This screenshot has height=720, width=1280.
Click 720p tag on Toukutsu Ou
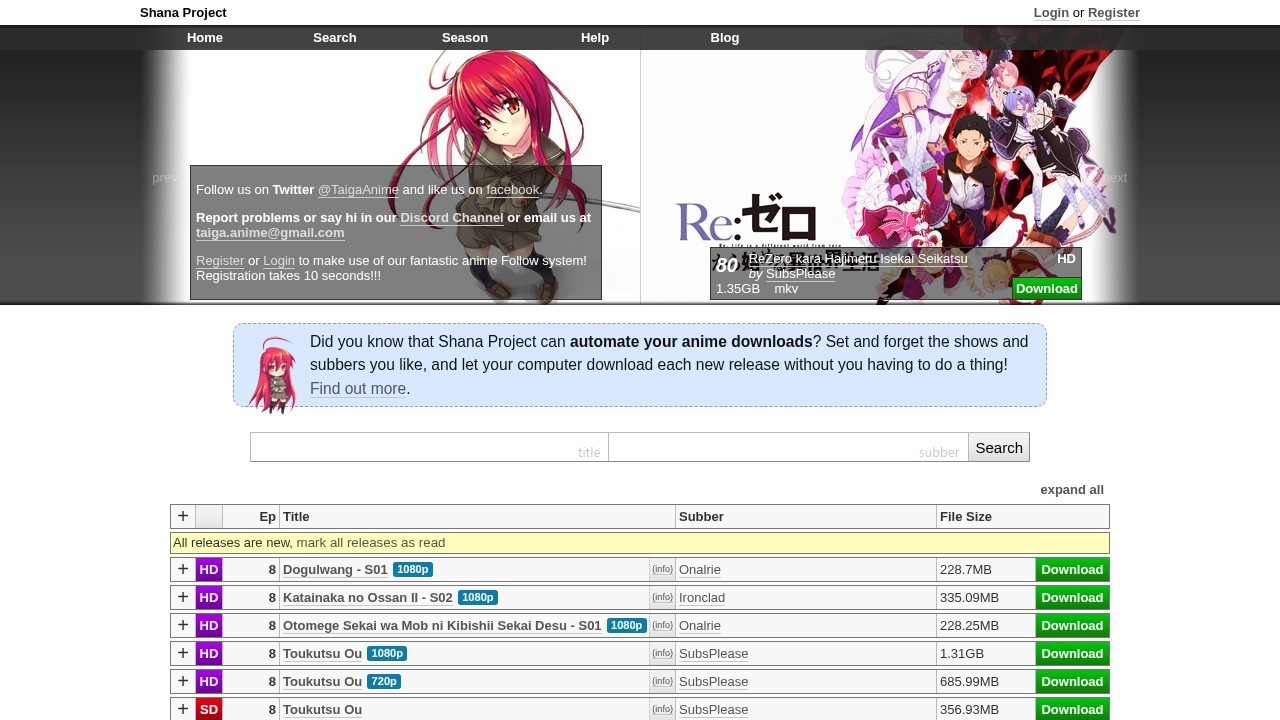[x=384, y=682]
